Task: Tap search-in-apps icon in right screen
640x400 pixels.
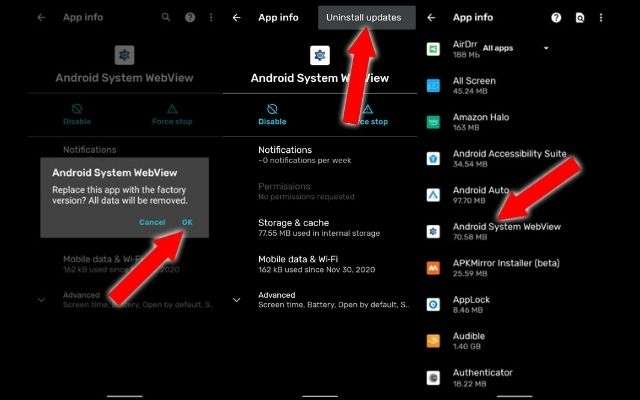Action: [580, 18]
